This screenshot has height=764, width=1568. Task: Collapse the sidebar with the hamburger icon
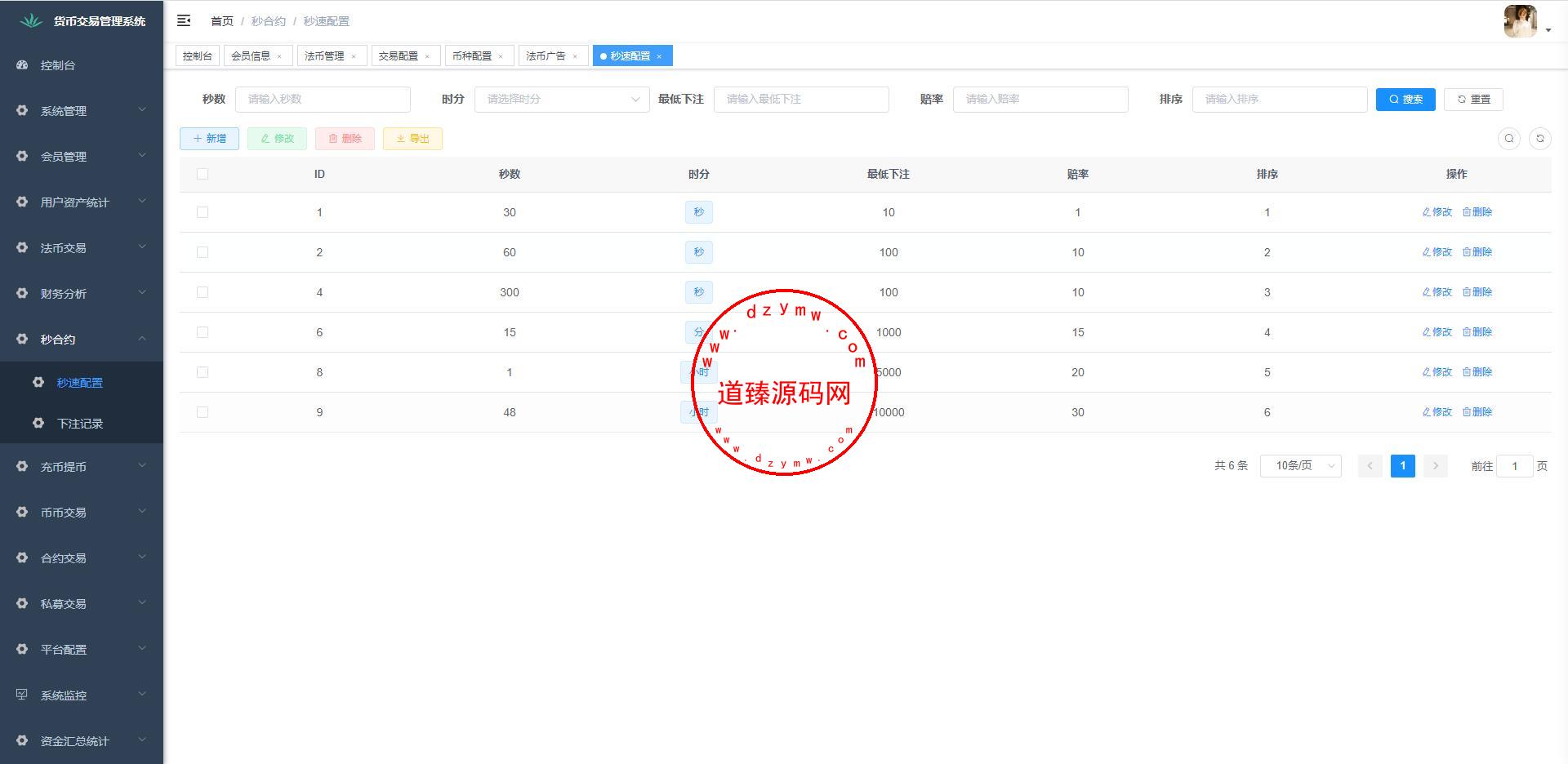tap(184, 20)
